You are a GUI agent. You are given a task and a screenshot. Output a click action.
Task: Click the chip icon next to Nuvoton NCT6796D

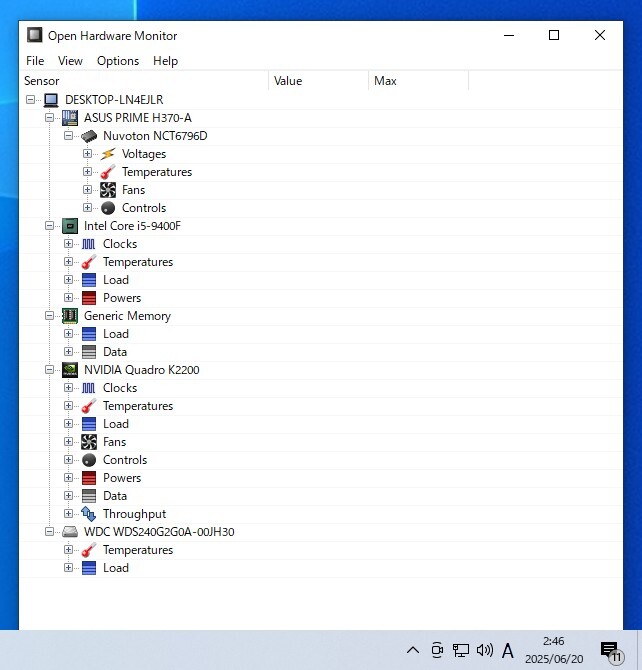click(x=89, y=136)
